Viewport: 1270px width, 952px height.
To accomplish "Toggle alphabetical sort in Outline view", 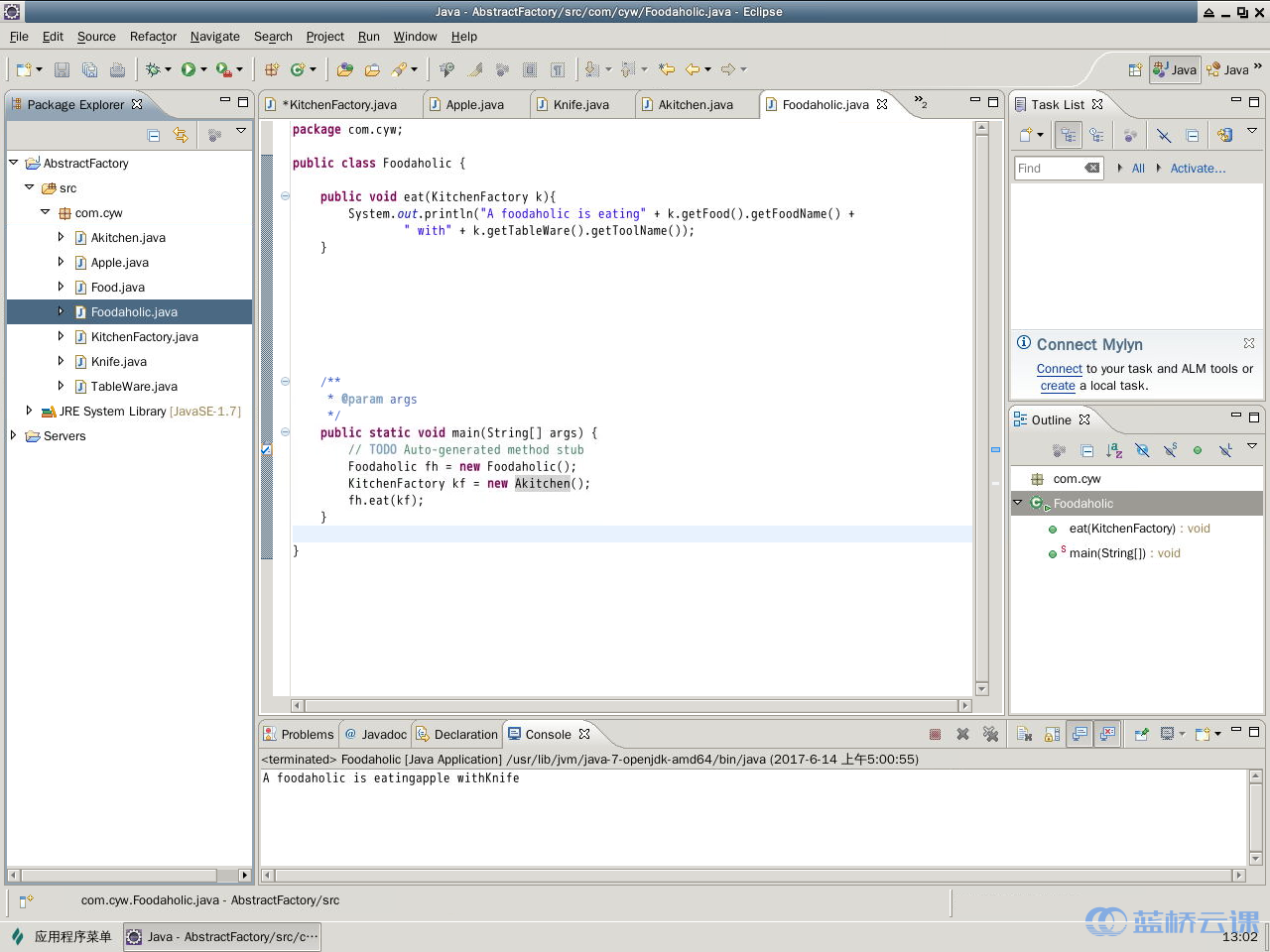I will click(1114, 450).
